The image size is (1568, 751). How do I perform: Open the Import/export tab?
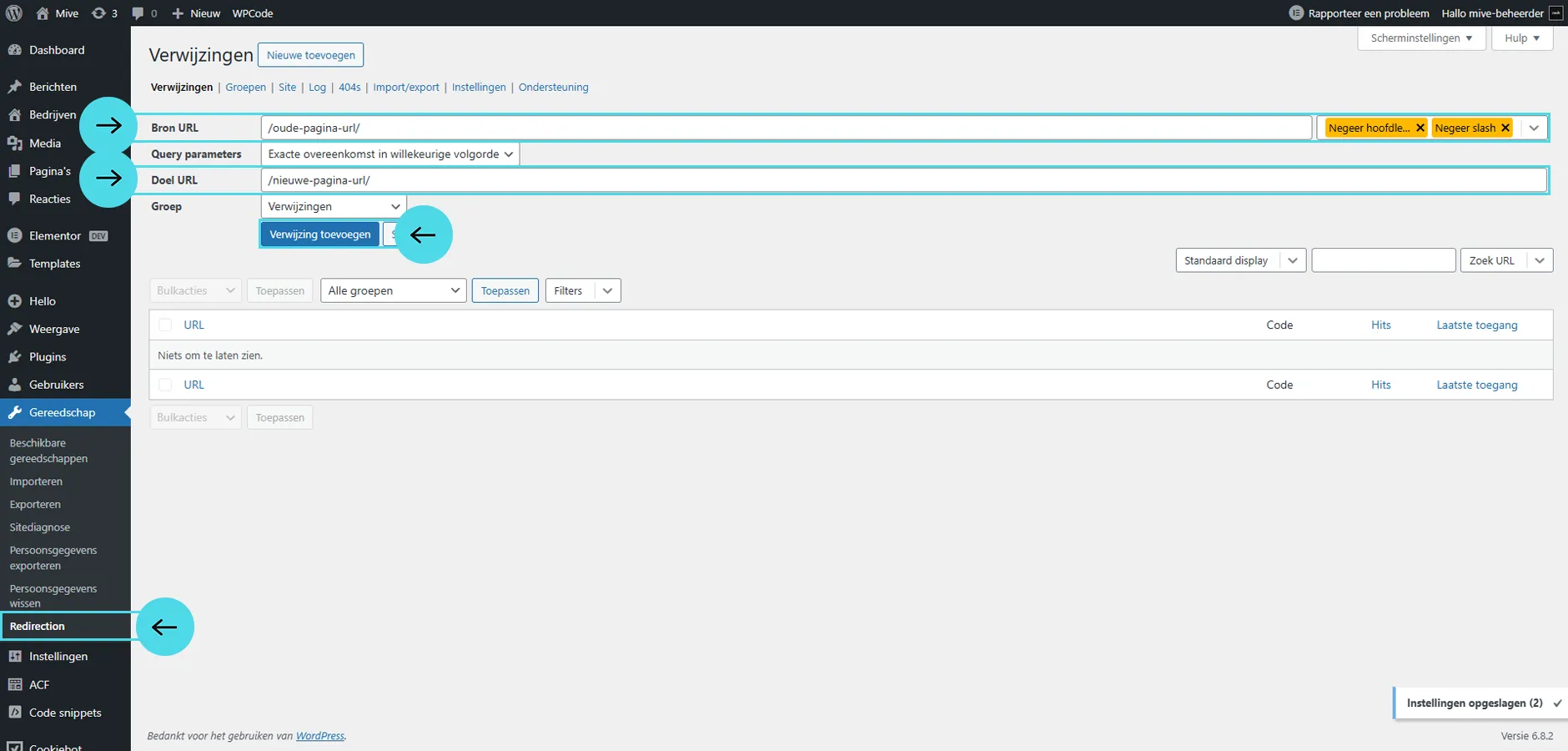406,88
